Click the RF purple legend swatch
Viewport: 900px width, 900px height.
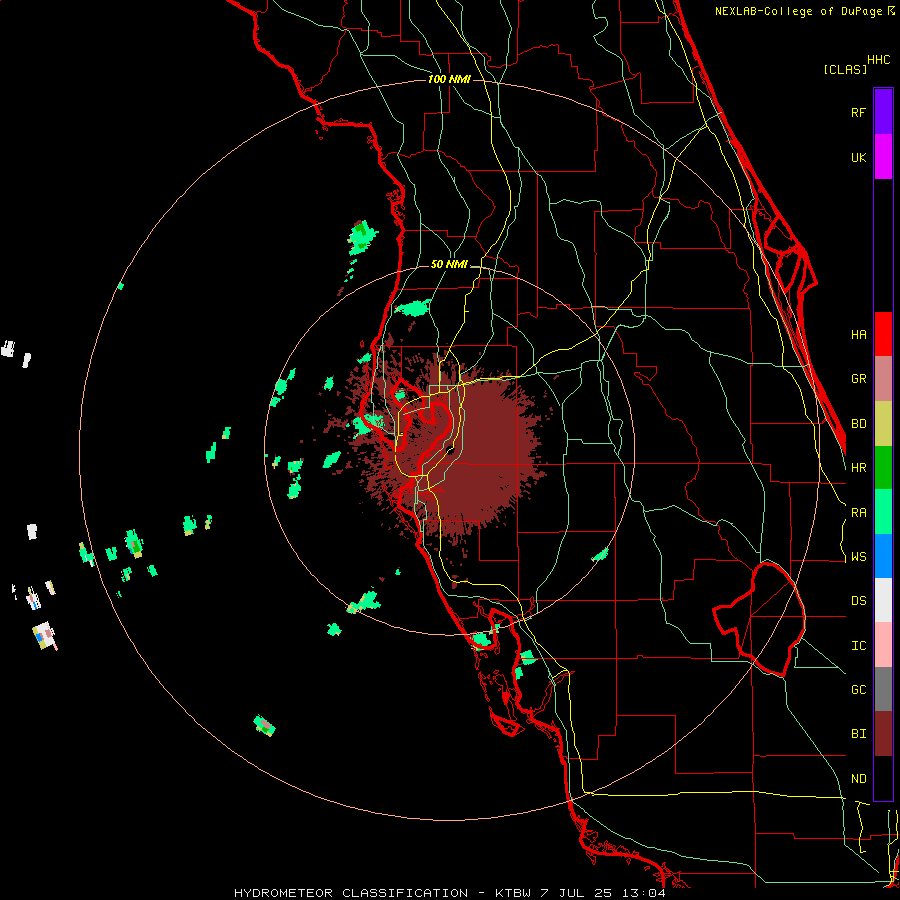pyautogui.click(x=883, y=112)
